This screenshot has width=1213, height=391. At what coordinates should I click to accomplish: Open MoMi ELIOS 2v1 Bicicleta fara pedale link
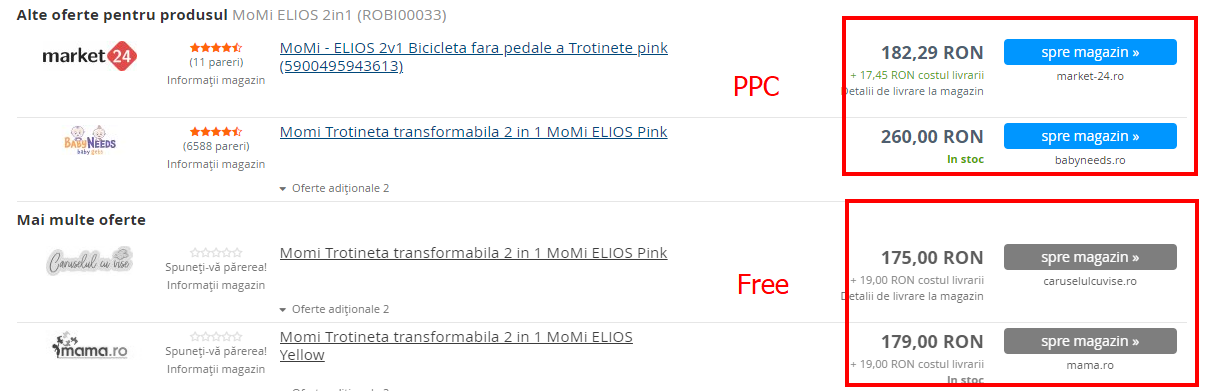[x=474, y=57]
